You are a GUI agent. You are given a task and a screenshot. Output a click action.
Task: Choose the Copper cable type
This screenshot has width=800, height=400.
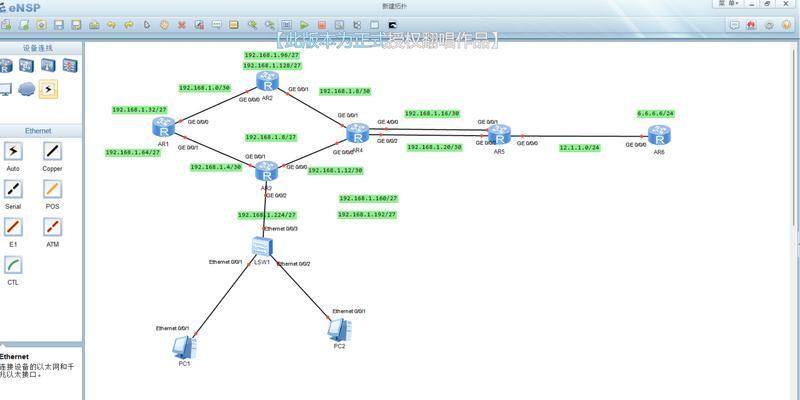[53, 151]
